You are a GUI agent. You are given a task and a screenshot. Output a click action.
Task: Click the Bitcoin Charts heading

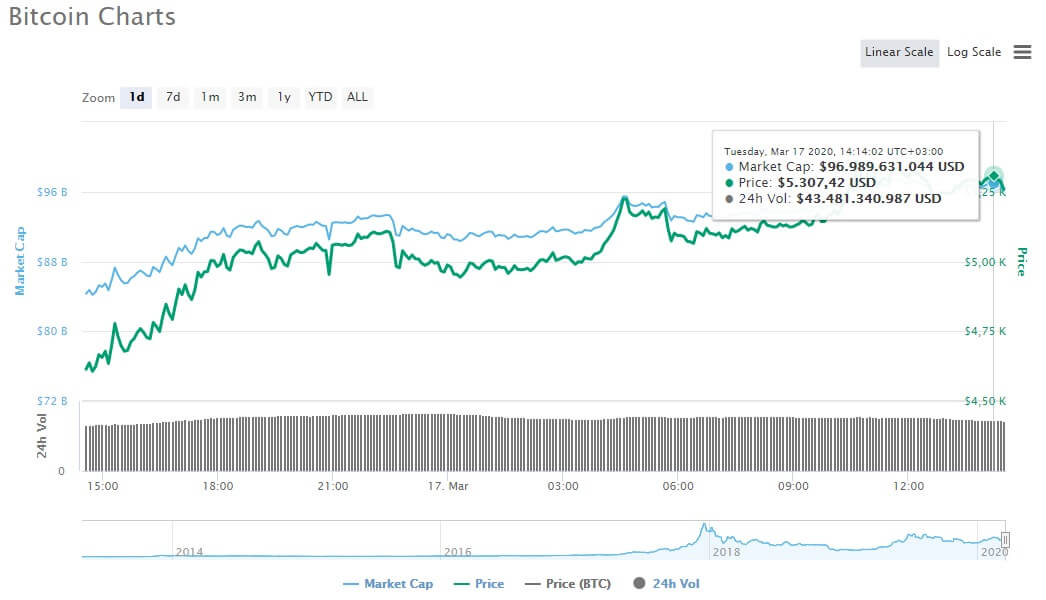(92, 17)
